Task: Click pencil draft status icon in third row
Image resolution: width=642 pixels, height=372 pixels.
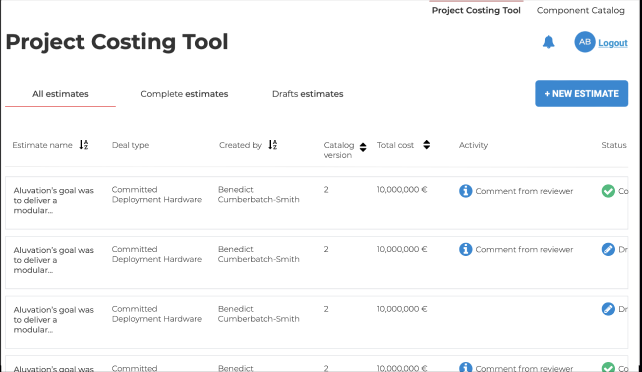Action: 608,309
